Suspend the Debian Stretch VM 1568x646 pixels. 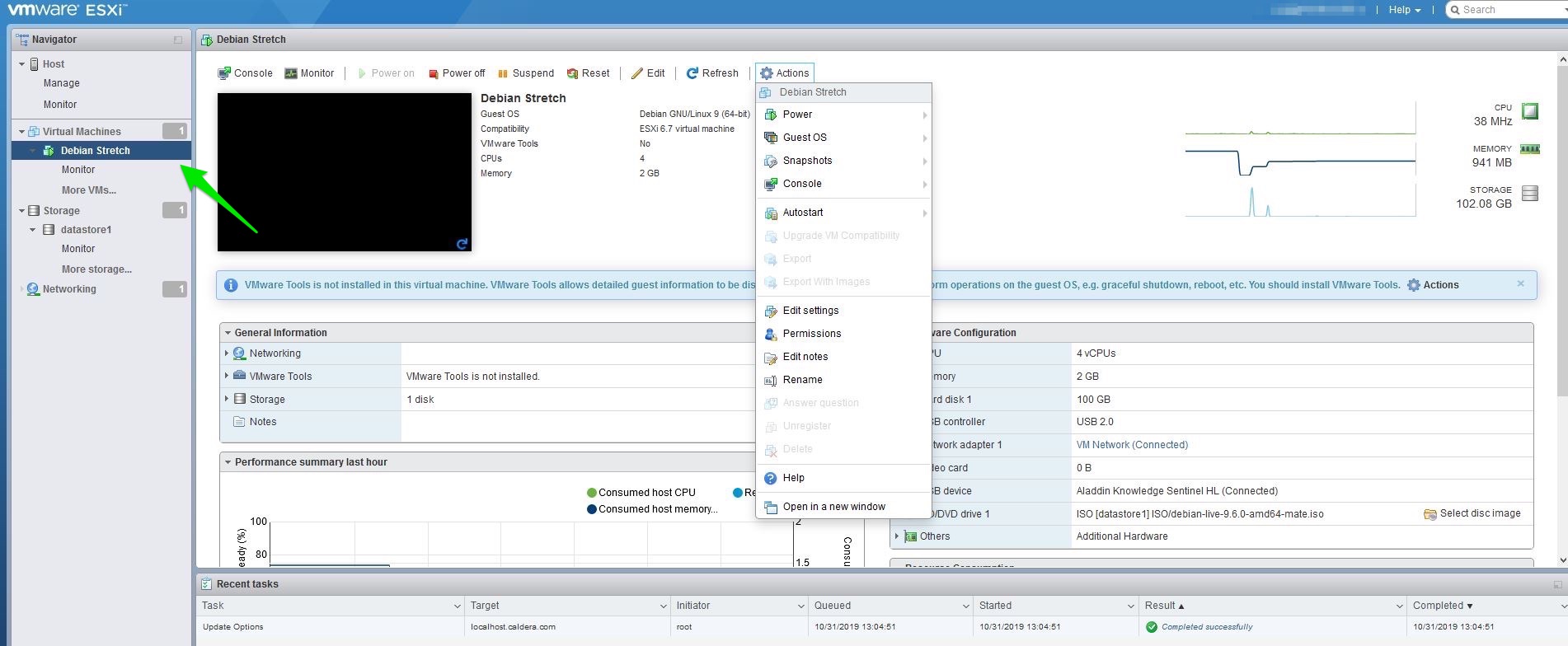click(525, 73)
